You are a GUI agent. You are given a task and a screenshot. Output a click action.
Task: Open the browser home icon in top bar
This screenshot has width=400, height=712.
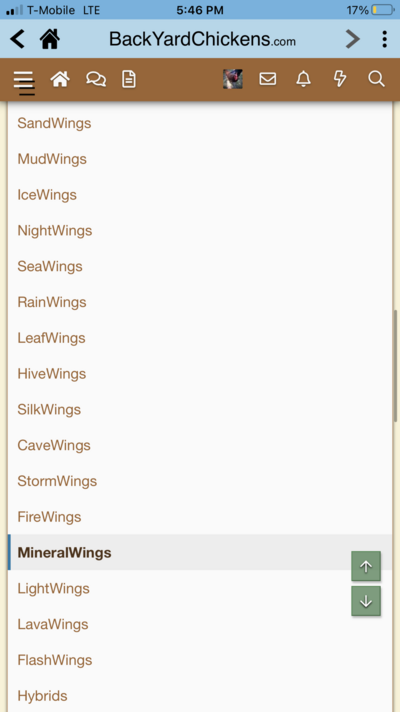[x=50, y=40]
